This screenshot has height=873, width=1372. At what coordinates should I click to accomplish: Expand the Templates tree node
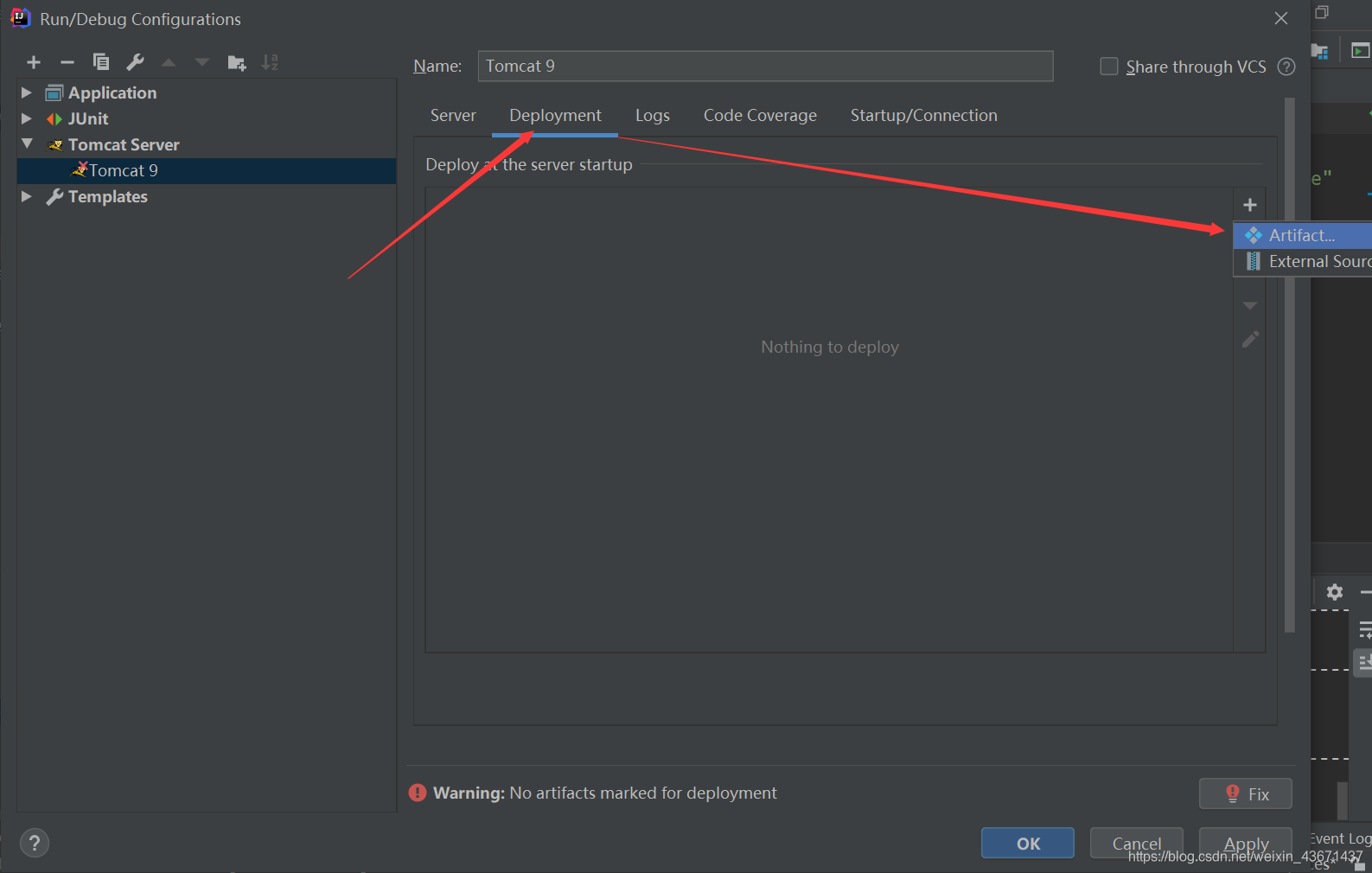click(27, 196)
